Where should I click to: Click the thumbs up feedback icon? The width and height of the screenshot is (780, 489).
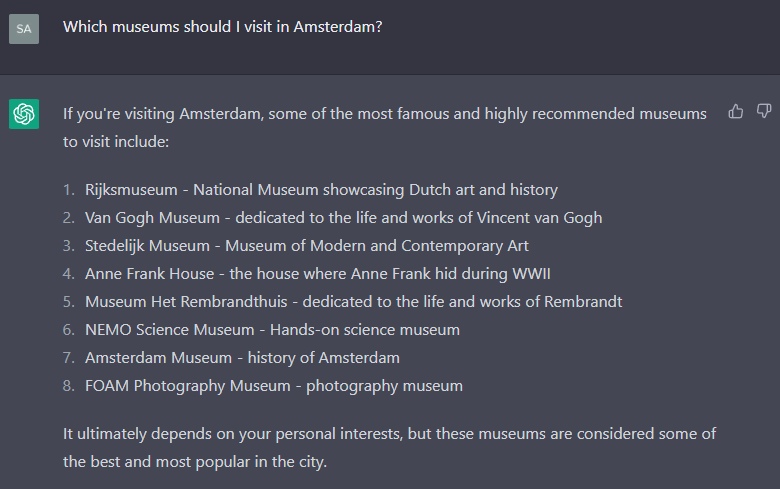pyautogui.click(x=736, y=111)
